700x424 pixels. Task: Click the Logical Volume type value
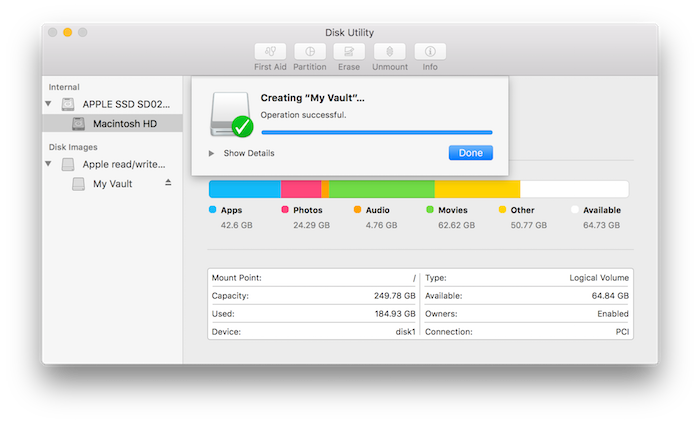pyautogui.click(x=599, y=278)
